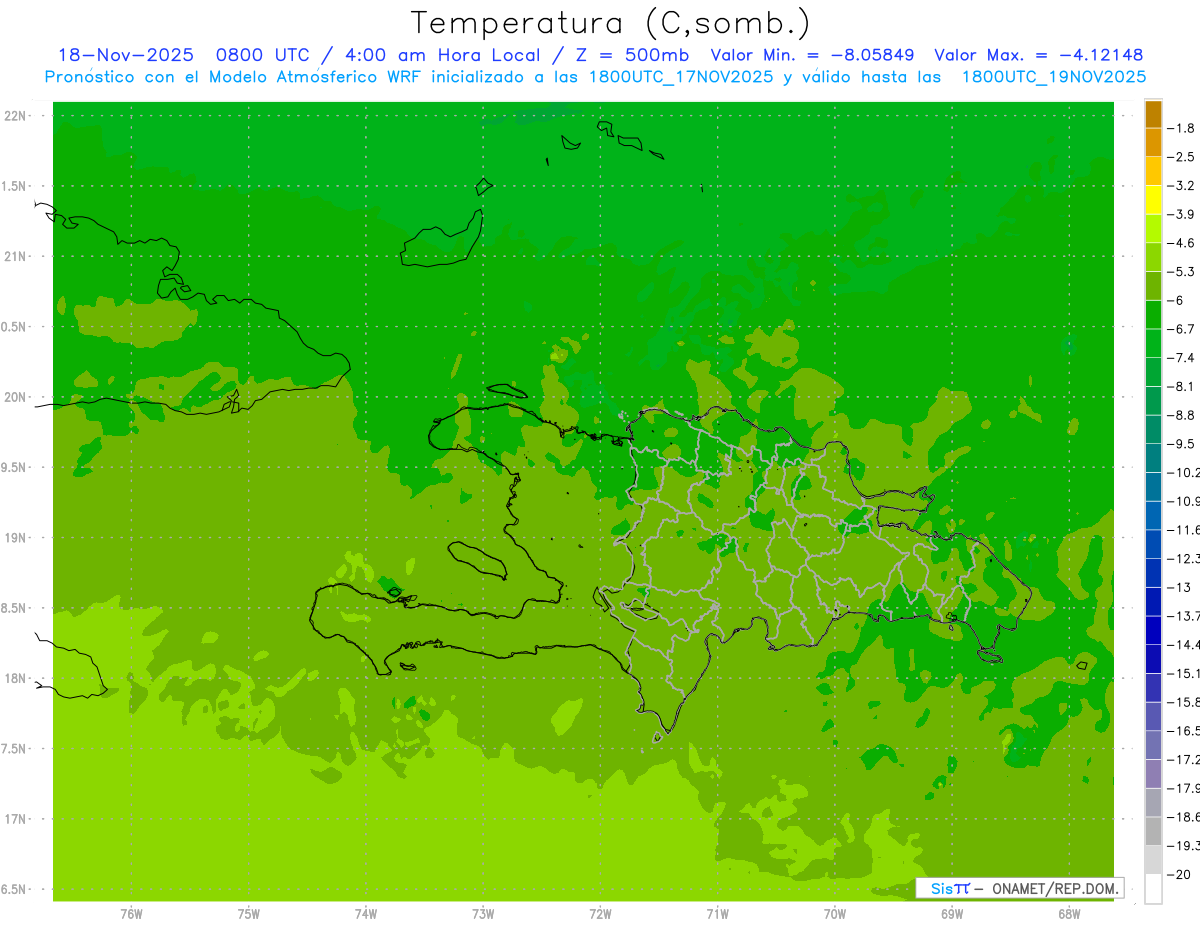Click the dark orange top segment of the color bar
Viewport: 1200px width, 927px height.
(x=1153, y=114)
